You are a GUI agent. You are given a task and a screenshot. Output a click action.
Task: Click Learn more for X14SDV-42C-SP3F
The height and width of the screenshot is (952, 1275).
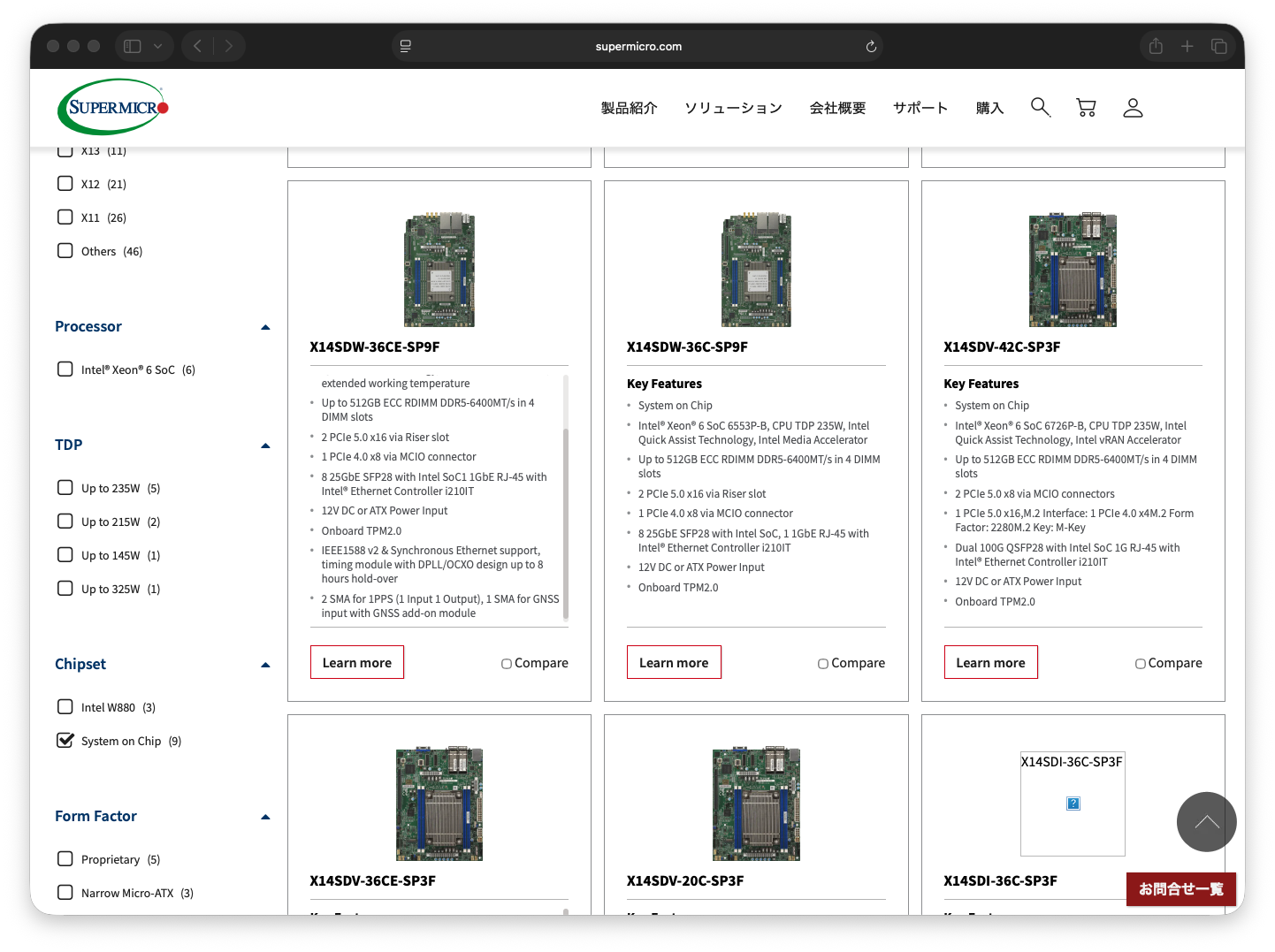(990, 663)
